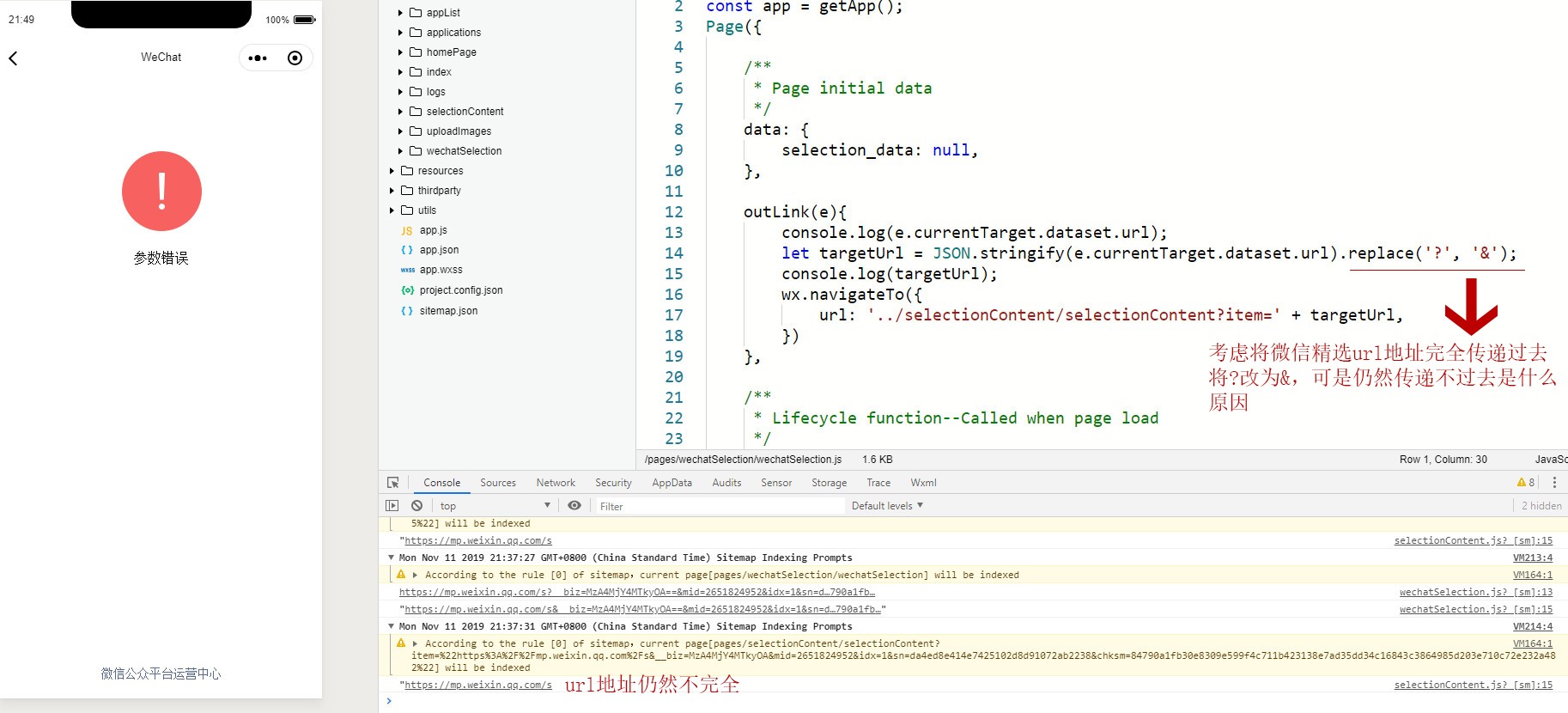Open source link VM213:4

pyautogui.click(x=1533, y=558)
